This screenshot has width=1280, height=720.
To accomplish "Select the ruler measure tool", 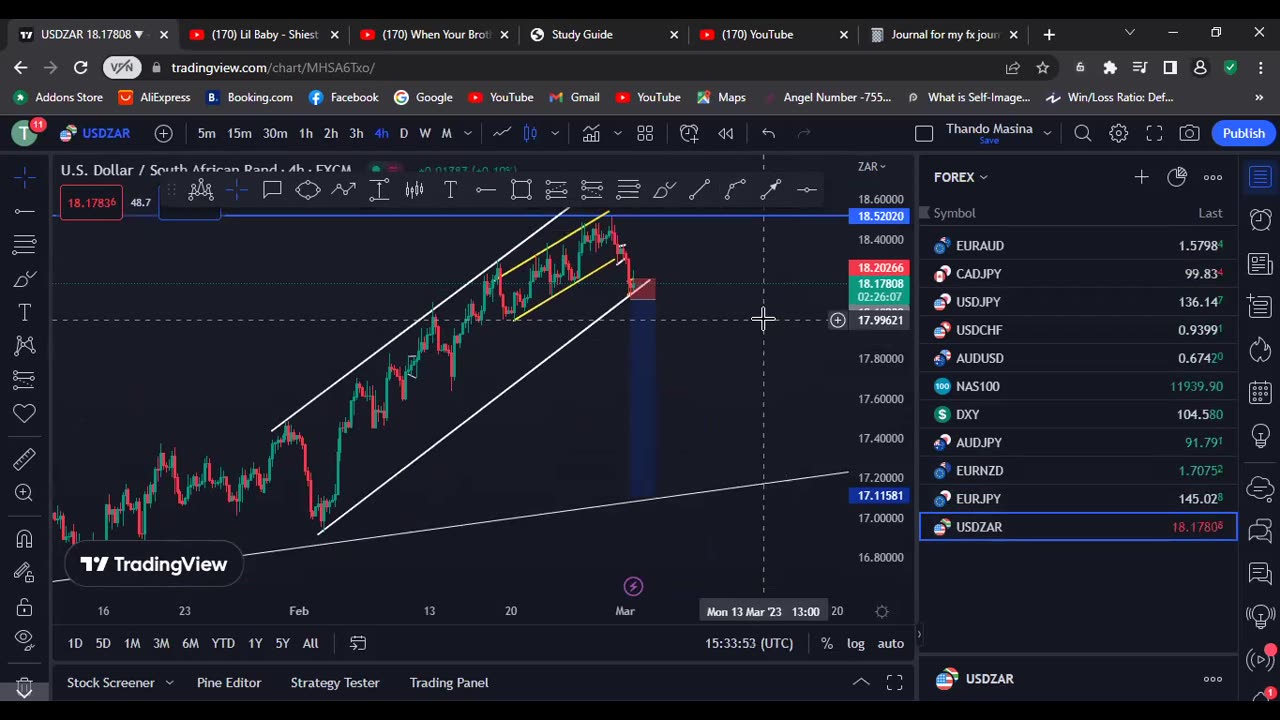I will (x=25, y=459).
